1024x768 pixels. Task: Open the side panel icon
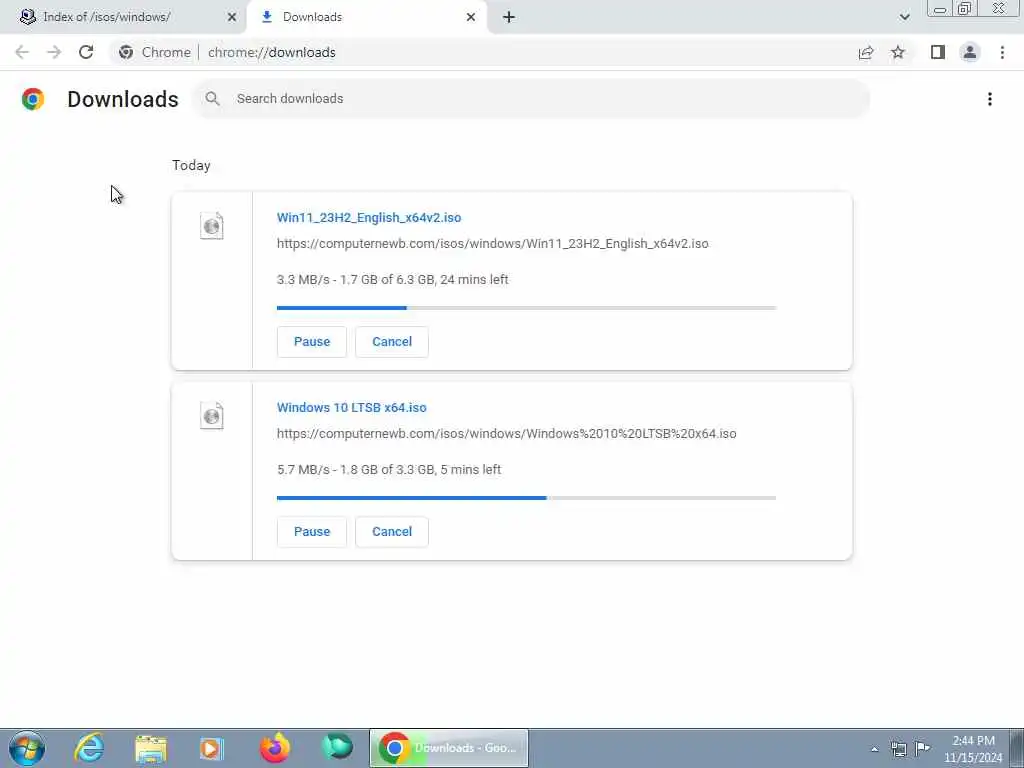(938, 52)
